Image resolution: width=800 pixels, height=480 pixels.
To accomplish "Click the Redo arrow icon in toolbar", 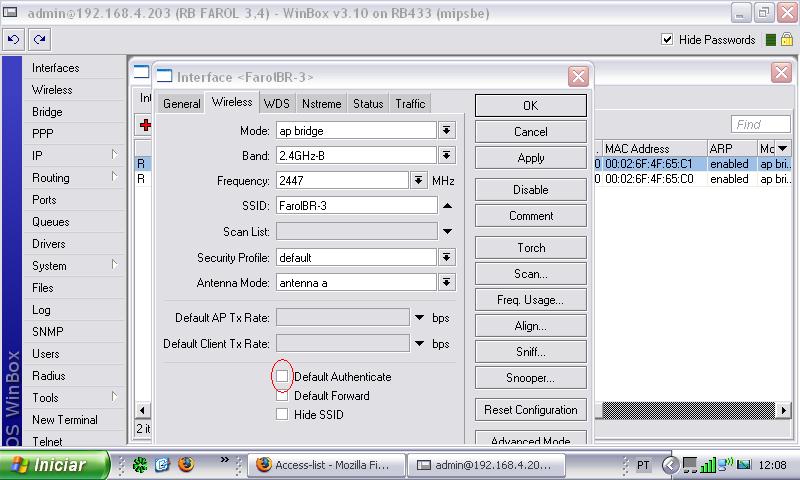I will (x=39, y=39).
